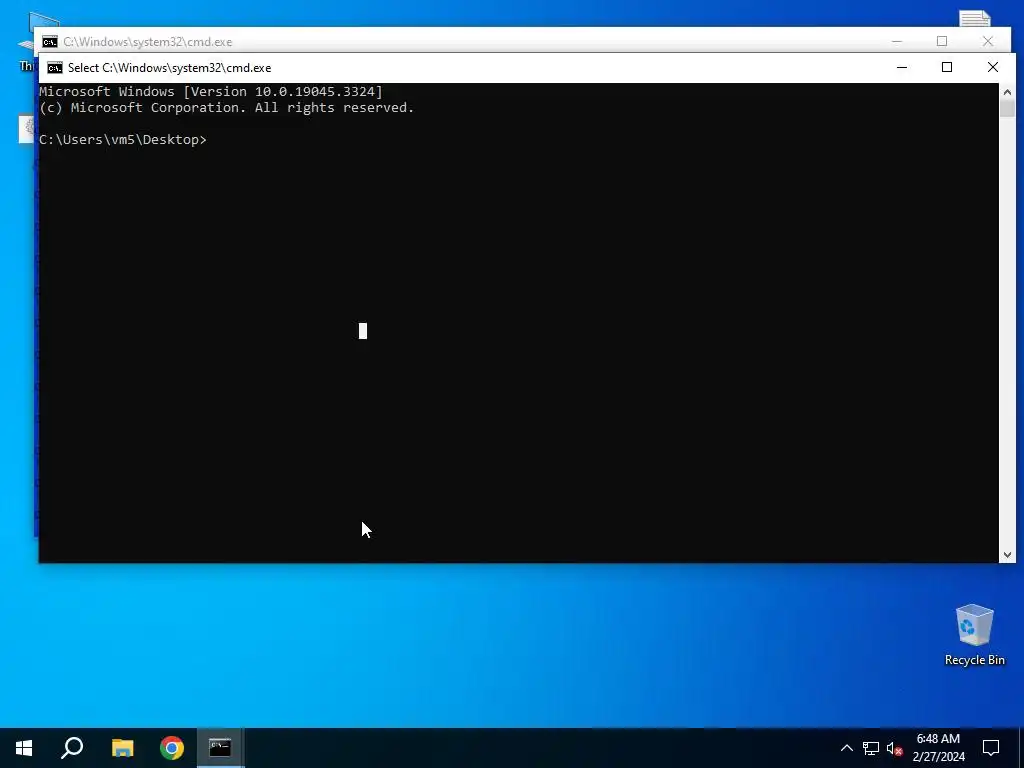Click the background window title 'C:\Windows\system32\cmd.exe'
This screenshot has height=768, width=1024.
pos(148,42)
